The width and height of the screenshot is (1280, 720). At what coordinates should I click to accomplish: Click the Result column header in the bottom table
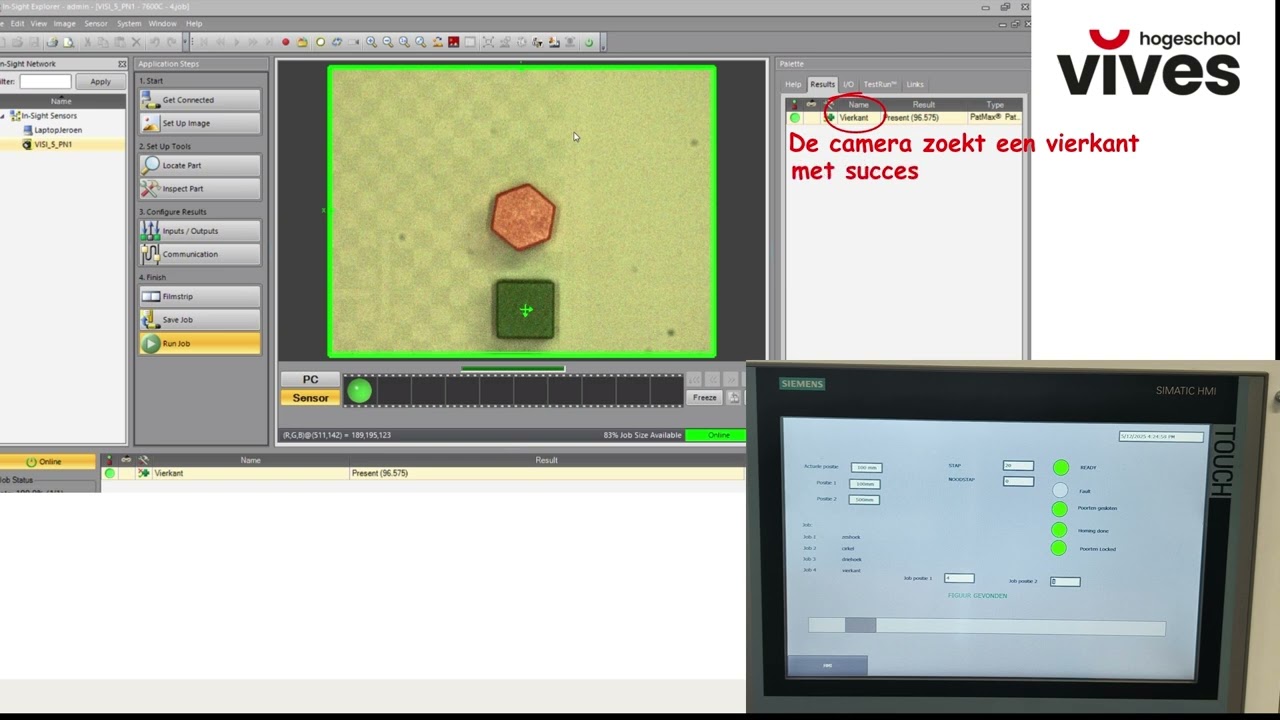pyautogui.click(x=546, y=460)
